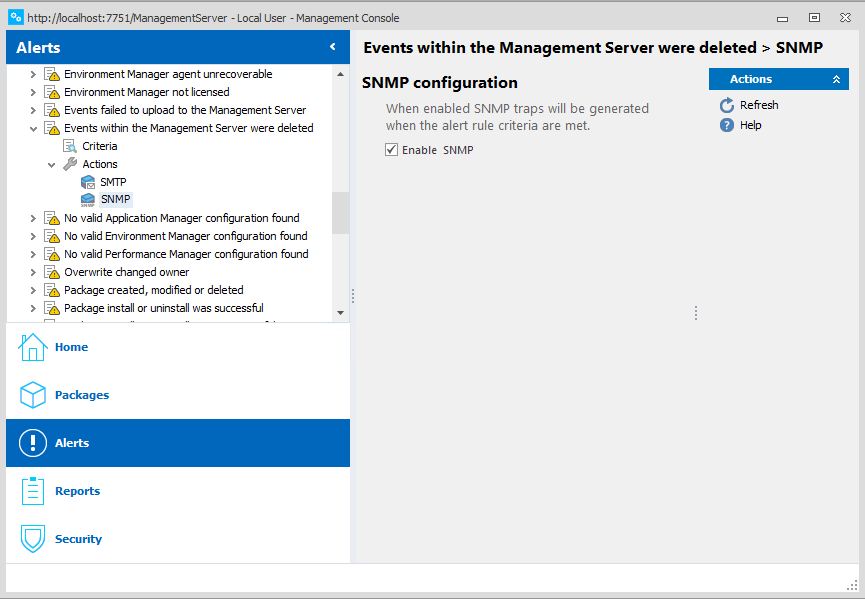Image resolution: width=865 pixels, height=599 pixels.
Task: Open the SMTP action icon
Action: coord(87,182)
